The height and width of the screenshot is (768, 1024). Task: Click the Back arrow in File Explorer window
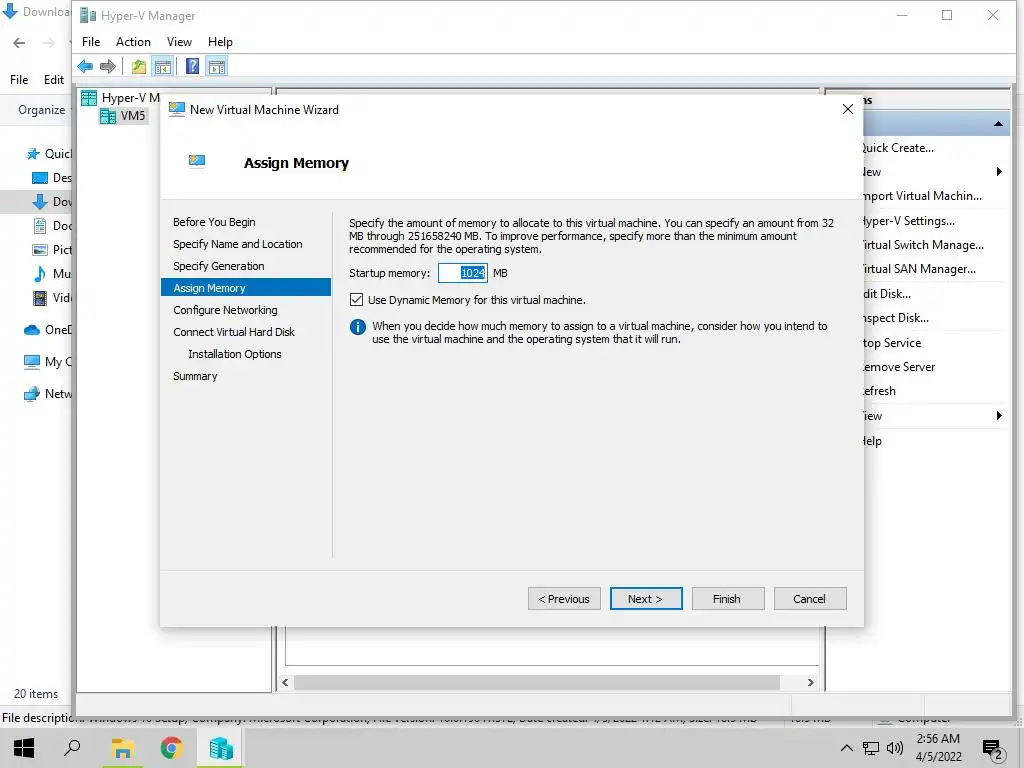(20, 43)
